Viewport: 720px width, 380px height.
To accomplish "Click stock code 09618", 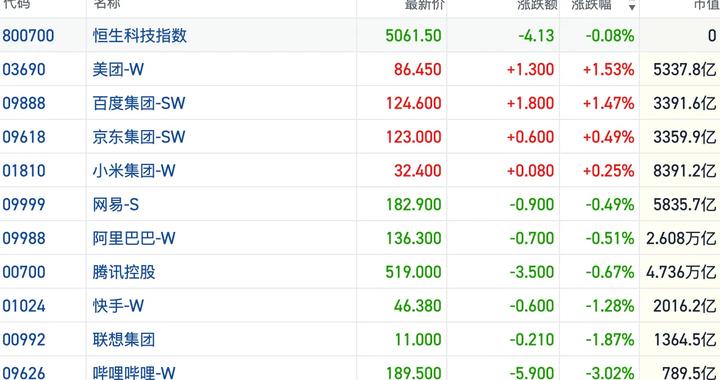I will [24, 137].
